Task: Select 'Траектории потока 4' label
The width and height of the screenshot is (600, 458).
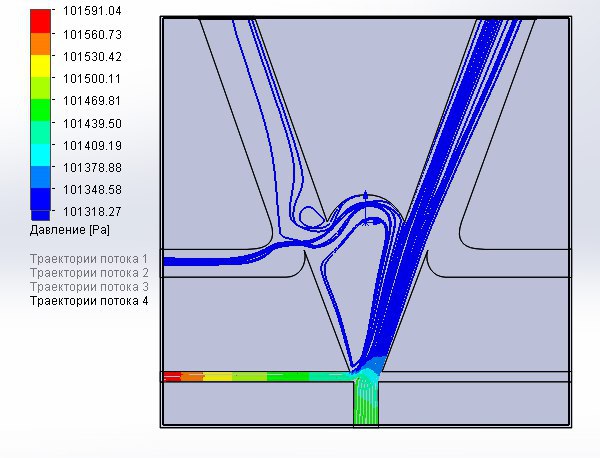Action: (89, 301)
